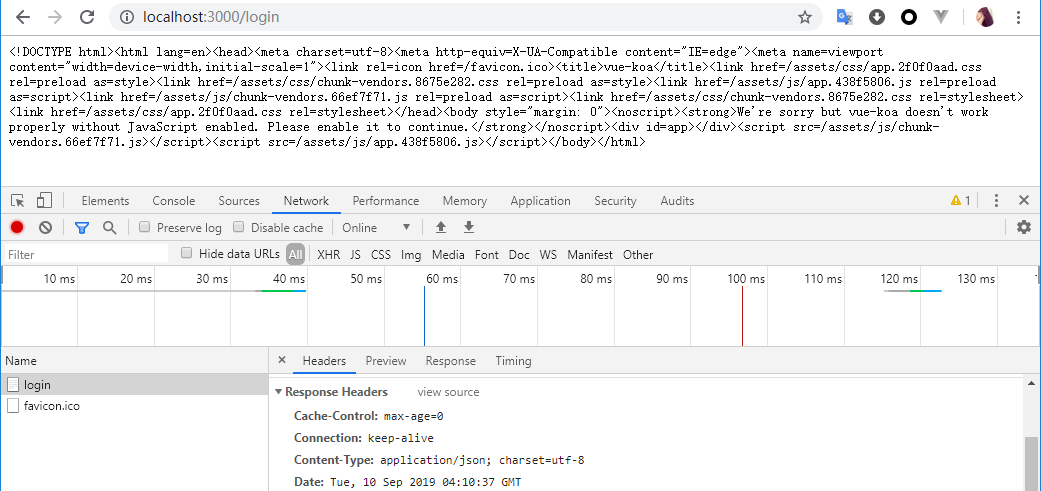1041x491 pixels.
Task: Switch to the Elements tab
Action: pos(105,201)
